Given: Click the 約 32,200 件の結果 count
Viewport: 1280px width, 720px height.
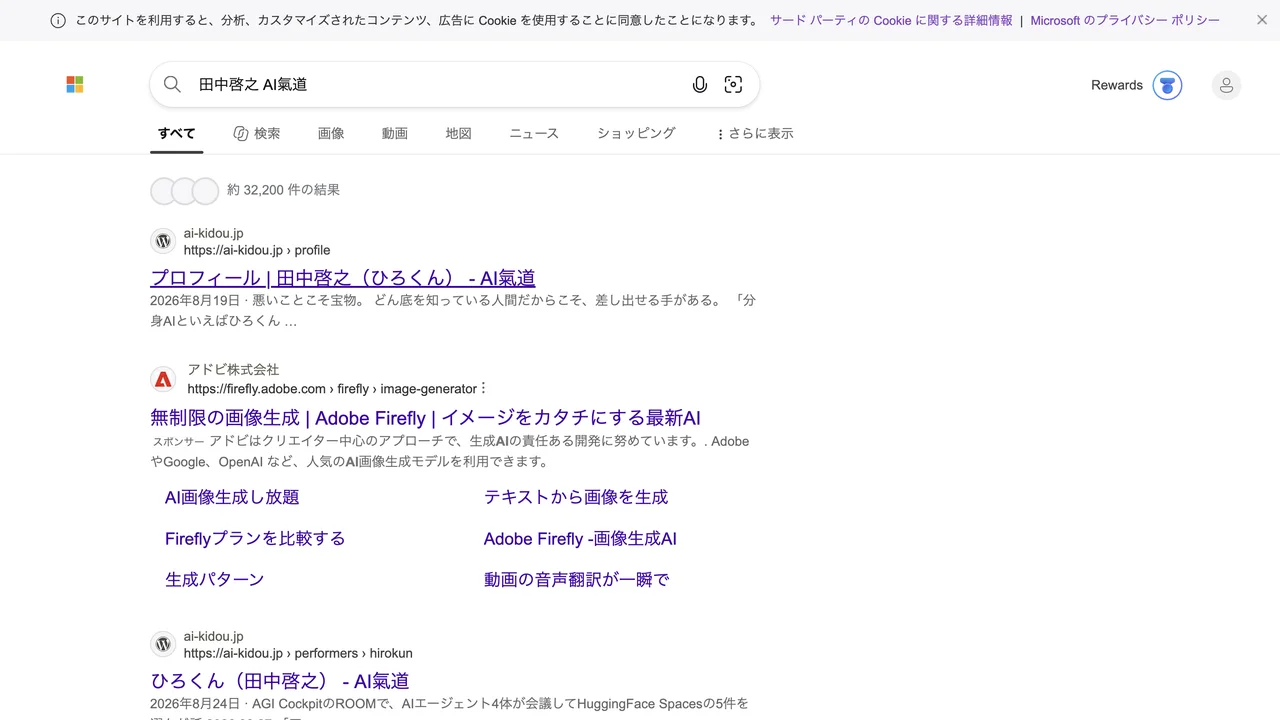Looking at the screenshot, I should pos(283,190).
